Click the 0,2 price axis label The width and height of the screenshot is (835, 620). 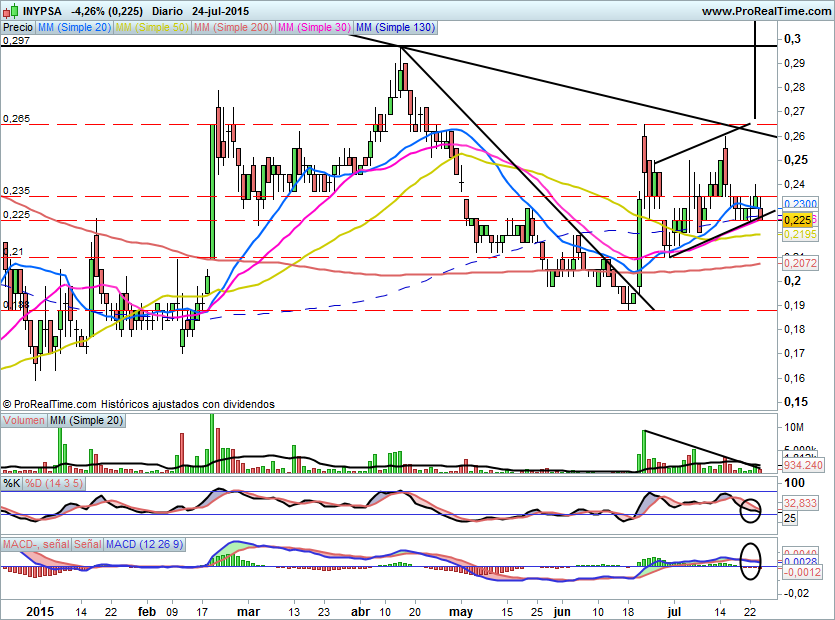(792, 281)
